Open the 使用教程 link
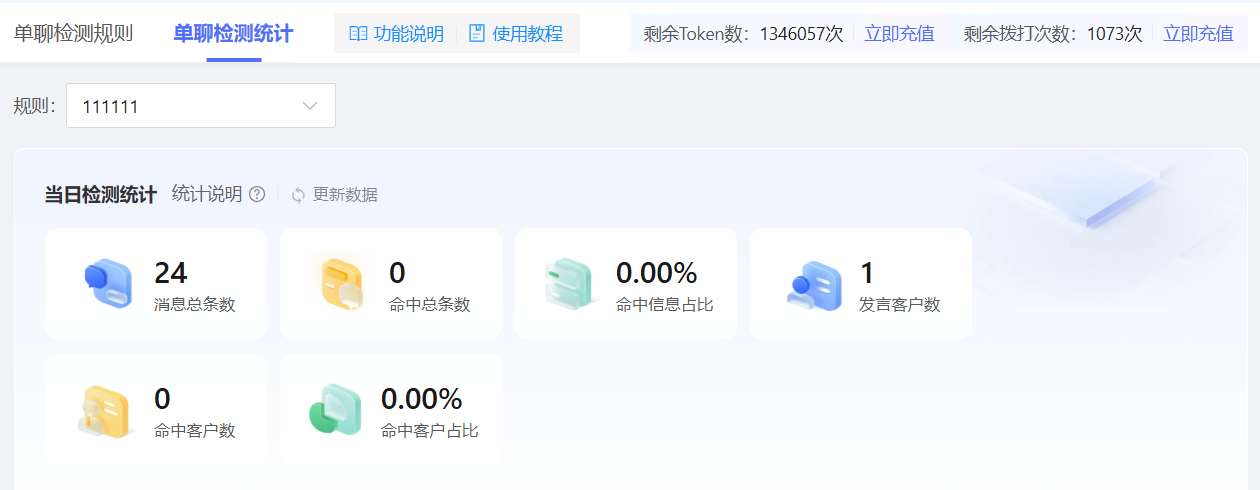The width and height of the screenshot is (1260, 490). [527, 34]
